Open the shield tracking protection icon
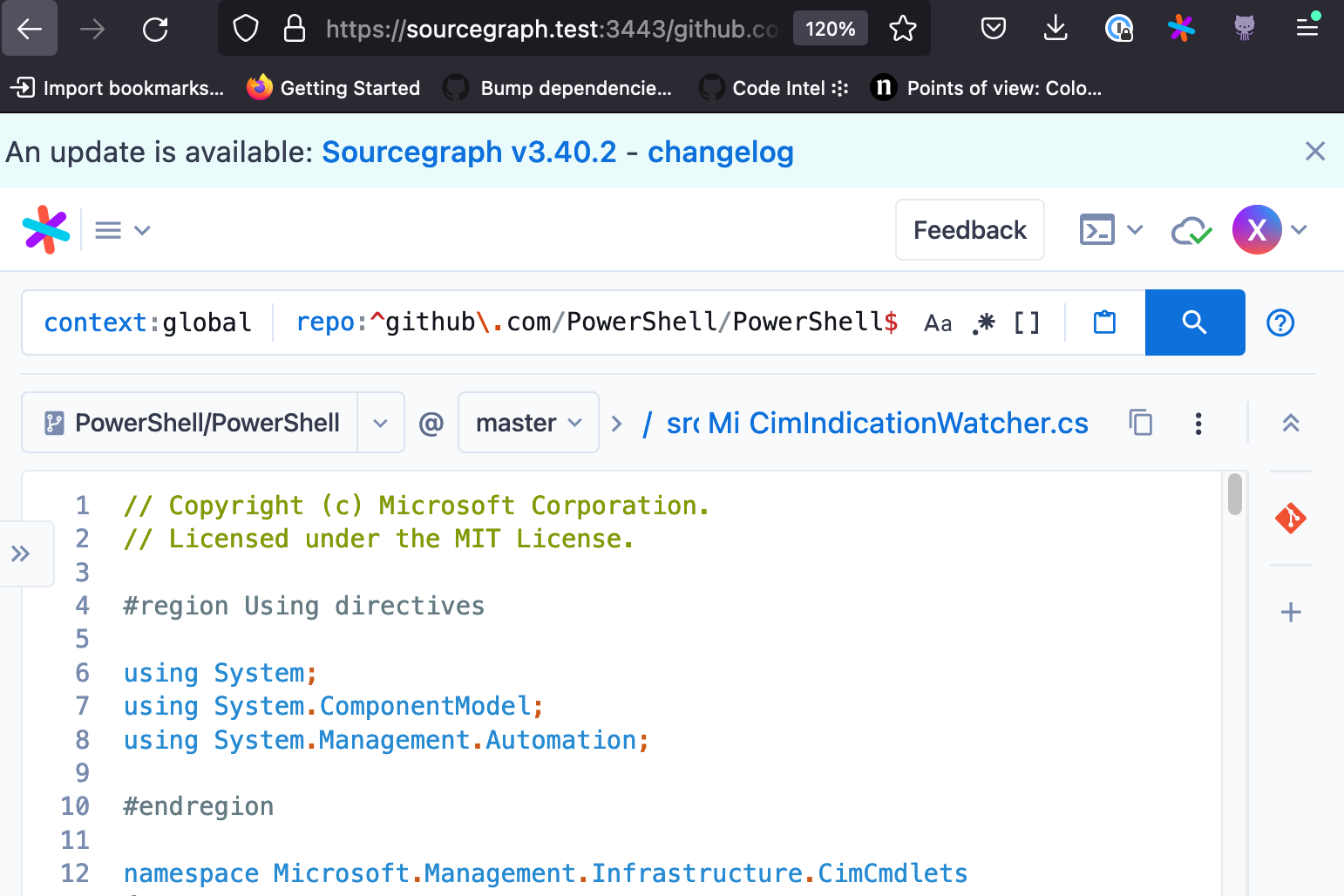Viewport: 1344px width, 896px height. point(246,29)
